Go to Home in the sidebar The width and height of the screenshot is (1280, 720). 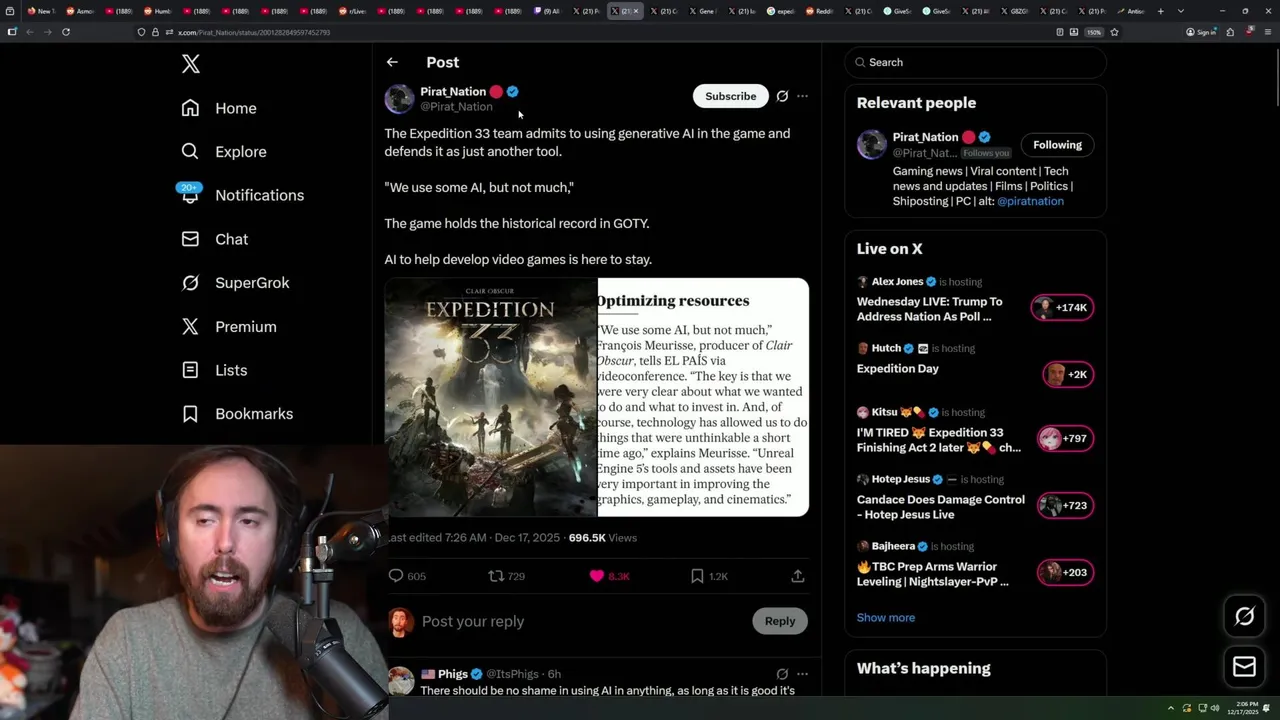219,108
